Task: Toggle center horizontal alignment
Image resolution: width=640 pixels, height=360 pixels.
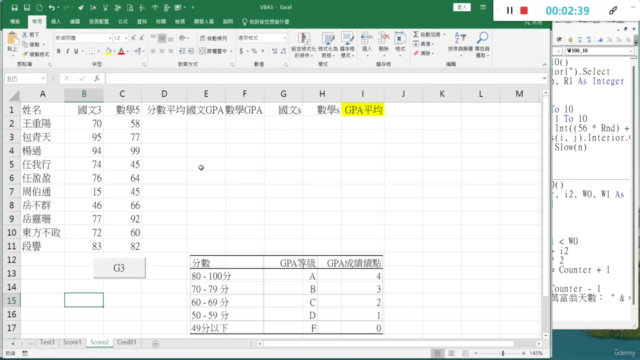Action: point(162,51)
